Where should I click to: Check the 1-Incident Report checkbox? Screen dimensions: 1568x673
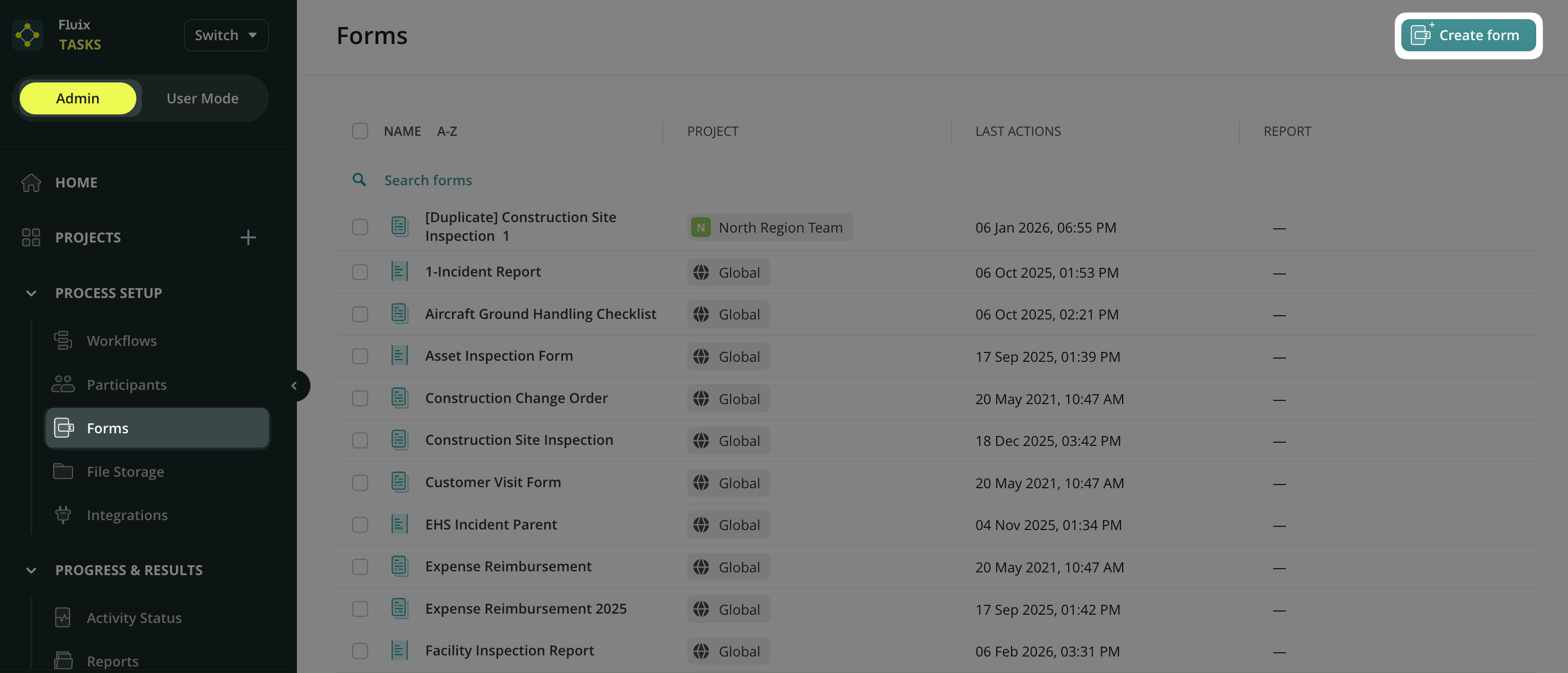click(x=360, y=272)
